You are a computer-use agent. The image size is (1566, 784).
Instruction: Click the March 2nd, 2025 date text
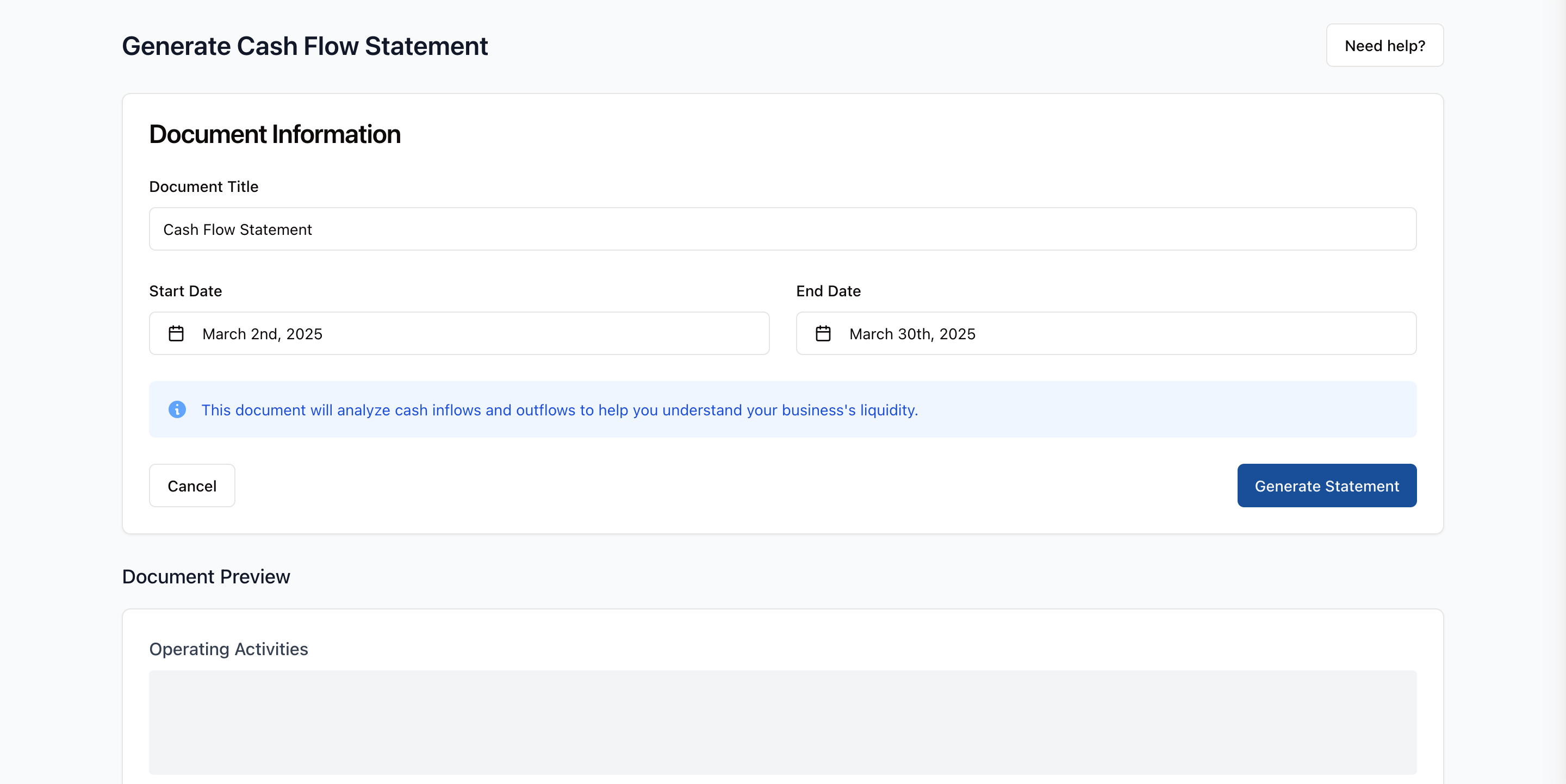point(262,334)
